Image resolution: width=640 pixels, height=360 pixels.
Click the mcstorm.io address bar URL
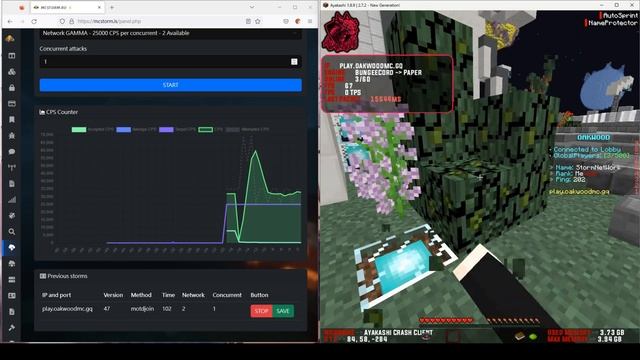109,21
